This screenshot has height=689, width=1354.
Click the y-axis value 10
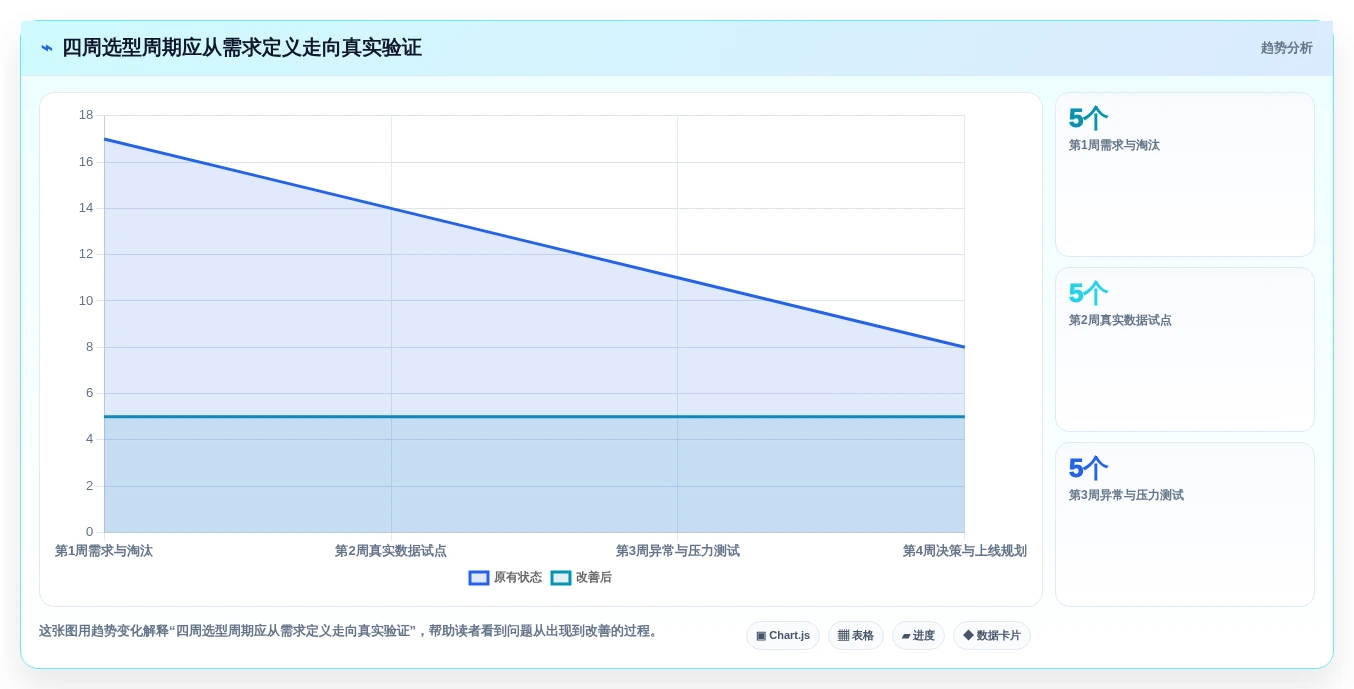click(x=86, y=300)
